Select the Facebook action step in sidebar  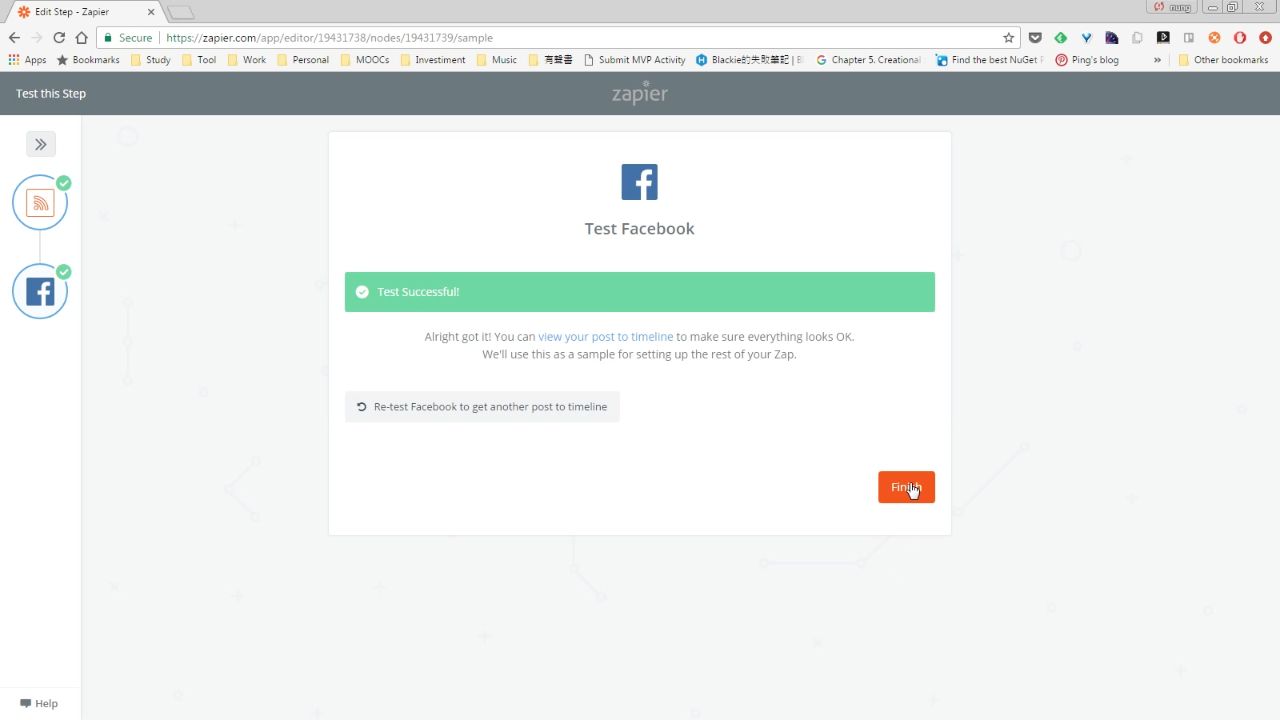(40, 291)
